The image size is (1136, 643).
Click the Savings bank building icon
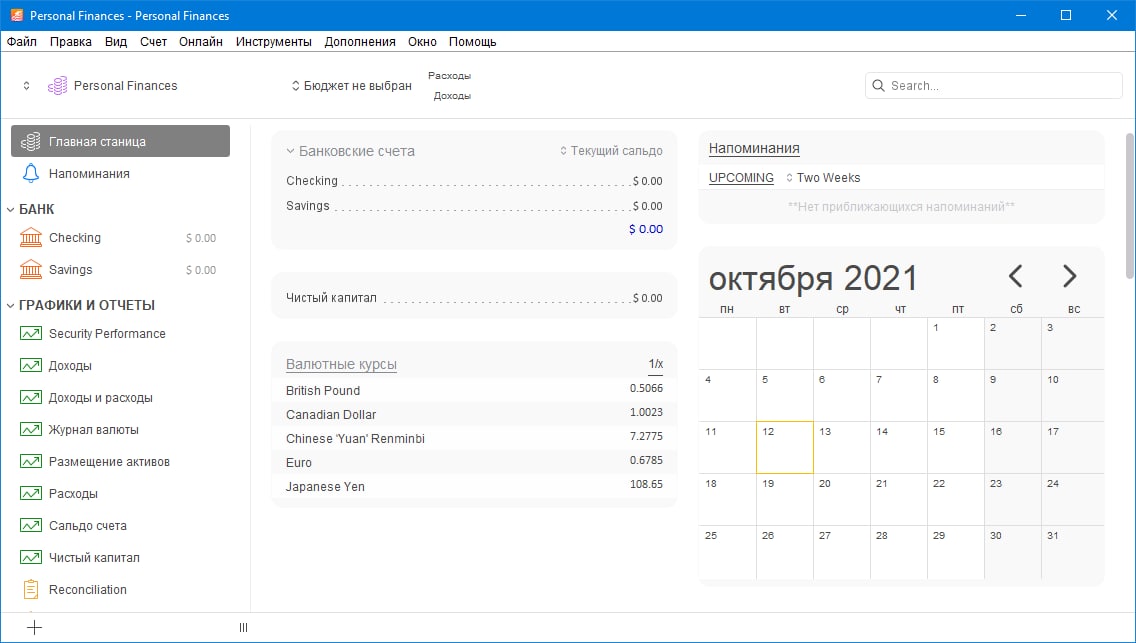(30, 269)
